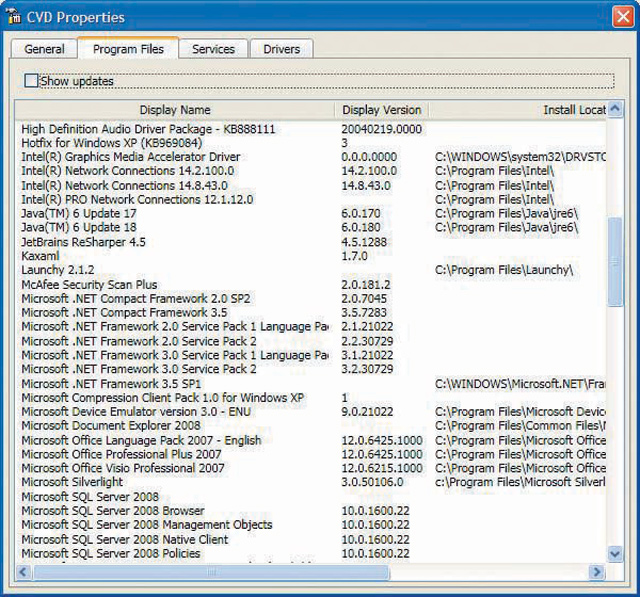Select Java(TM) 6 Update 18 row
Screen dimensions: 640x597
pyautogui.click(x=79, y=227)
